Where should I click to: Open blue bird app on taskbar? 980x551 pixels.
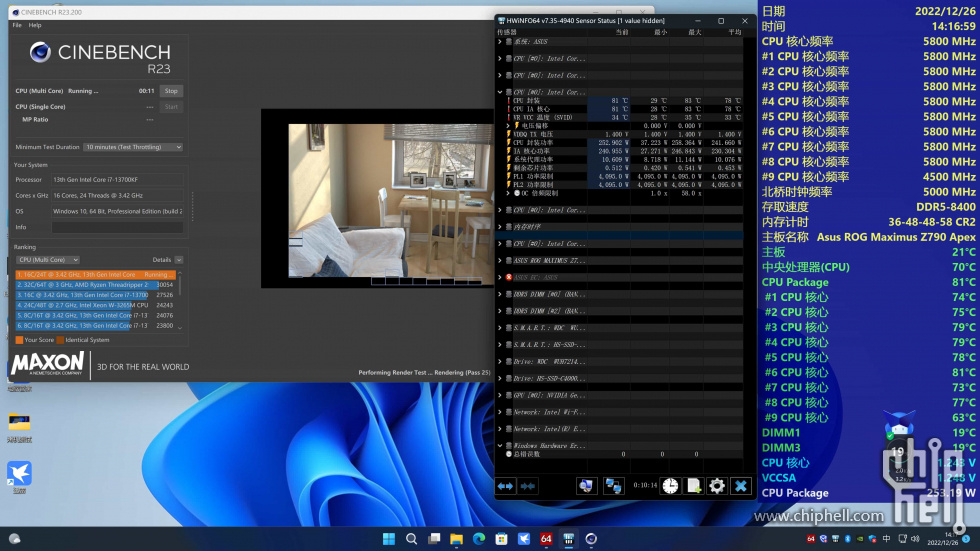click(x=524, y=539)
